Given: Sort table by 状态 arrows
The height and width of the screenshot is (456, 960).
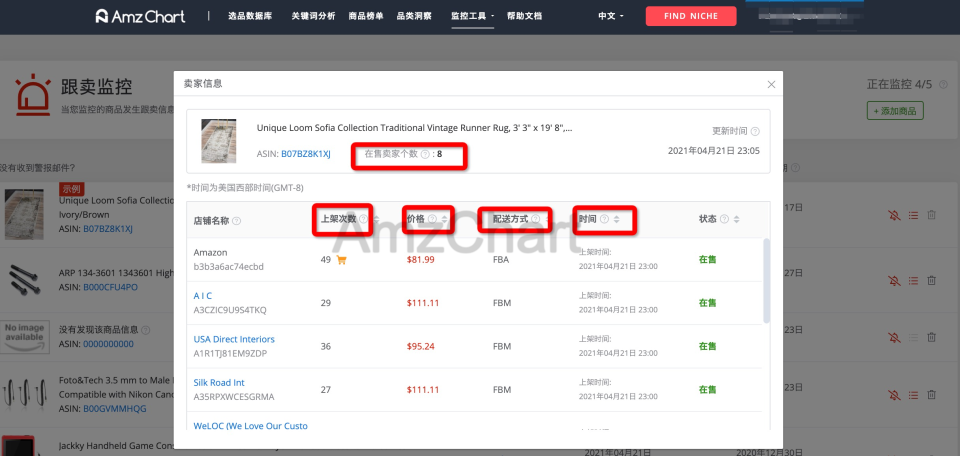Looking at the screenshot, I should [x=737, y=219].
